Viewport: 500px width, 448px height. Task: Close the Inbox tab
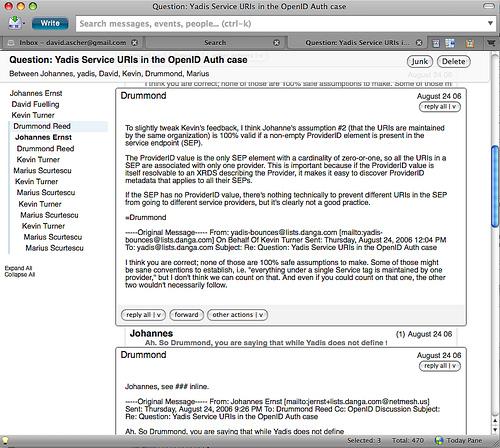point(134,43)
